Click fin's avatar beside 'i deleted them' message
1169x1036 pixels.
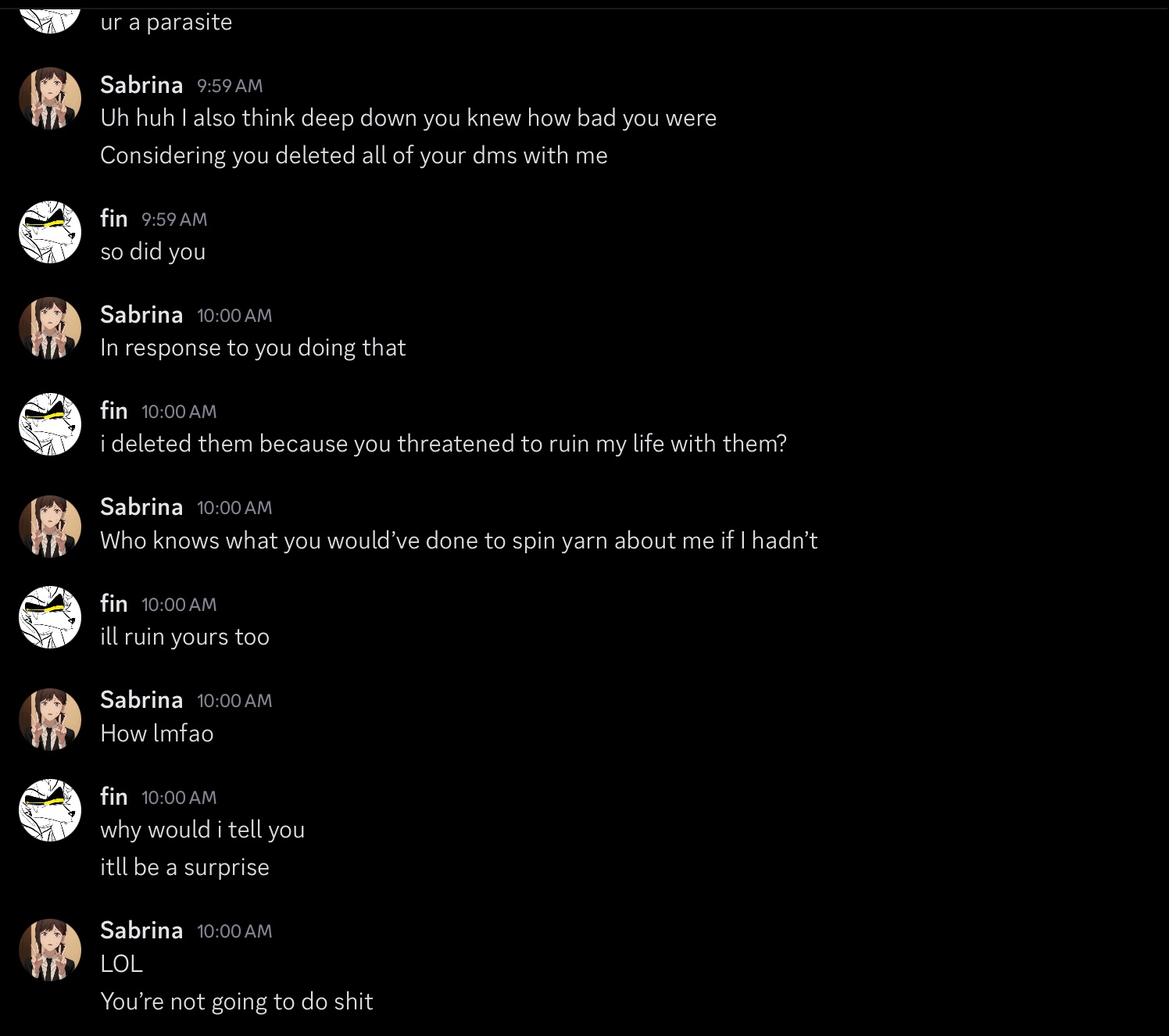pos(50,424)
